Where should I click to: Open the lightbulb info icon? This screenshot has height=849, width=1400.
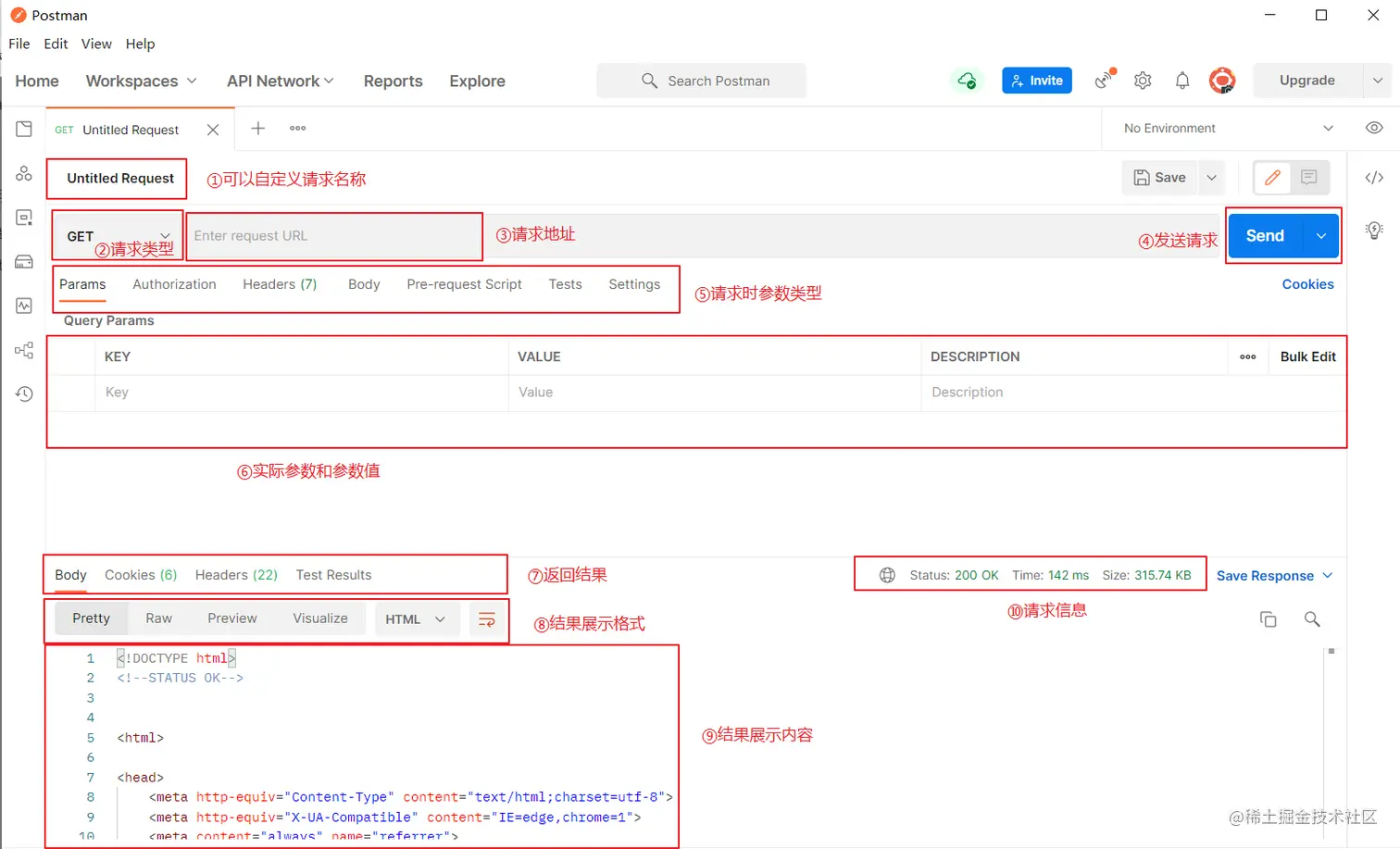[x=1374, y=230]
